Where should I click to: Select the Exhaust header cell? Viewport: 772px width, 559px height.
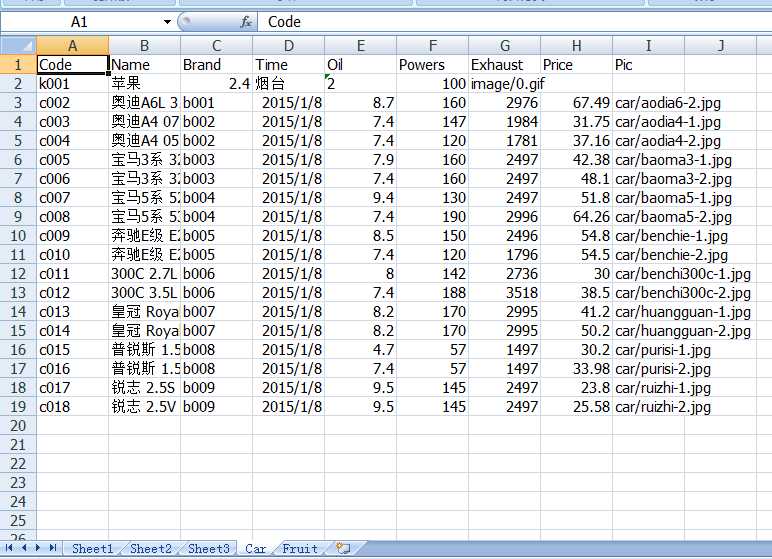point(505,65)
